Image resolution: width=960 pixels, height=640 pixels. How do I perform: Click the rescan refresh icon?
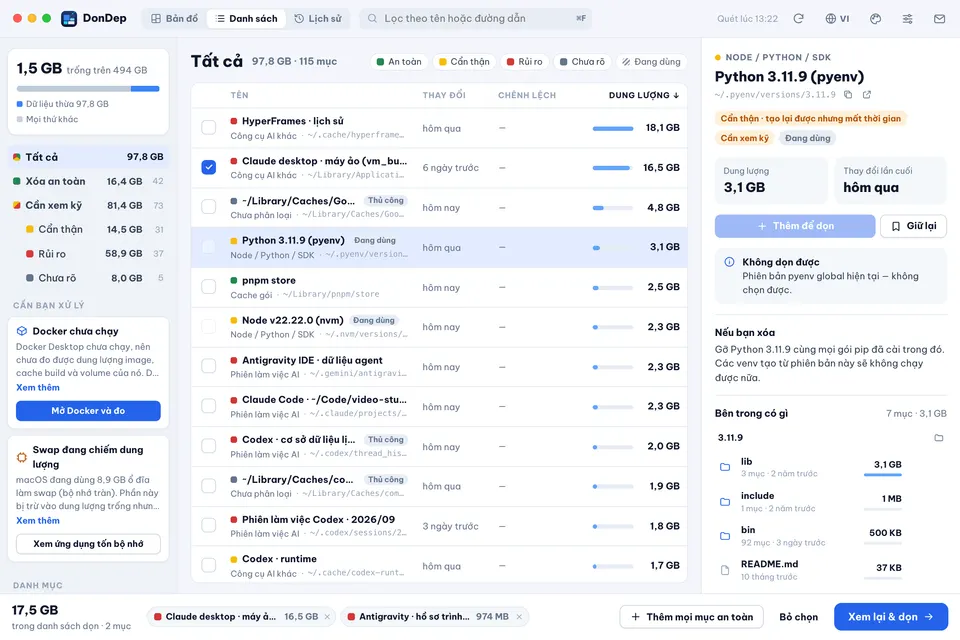798,18
